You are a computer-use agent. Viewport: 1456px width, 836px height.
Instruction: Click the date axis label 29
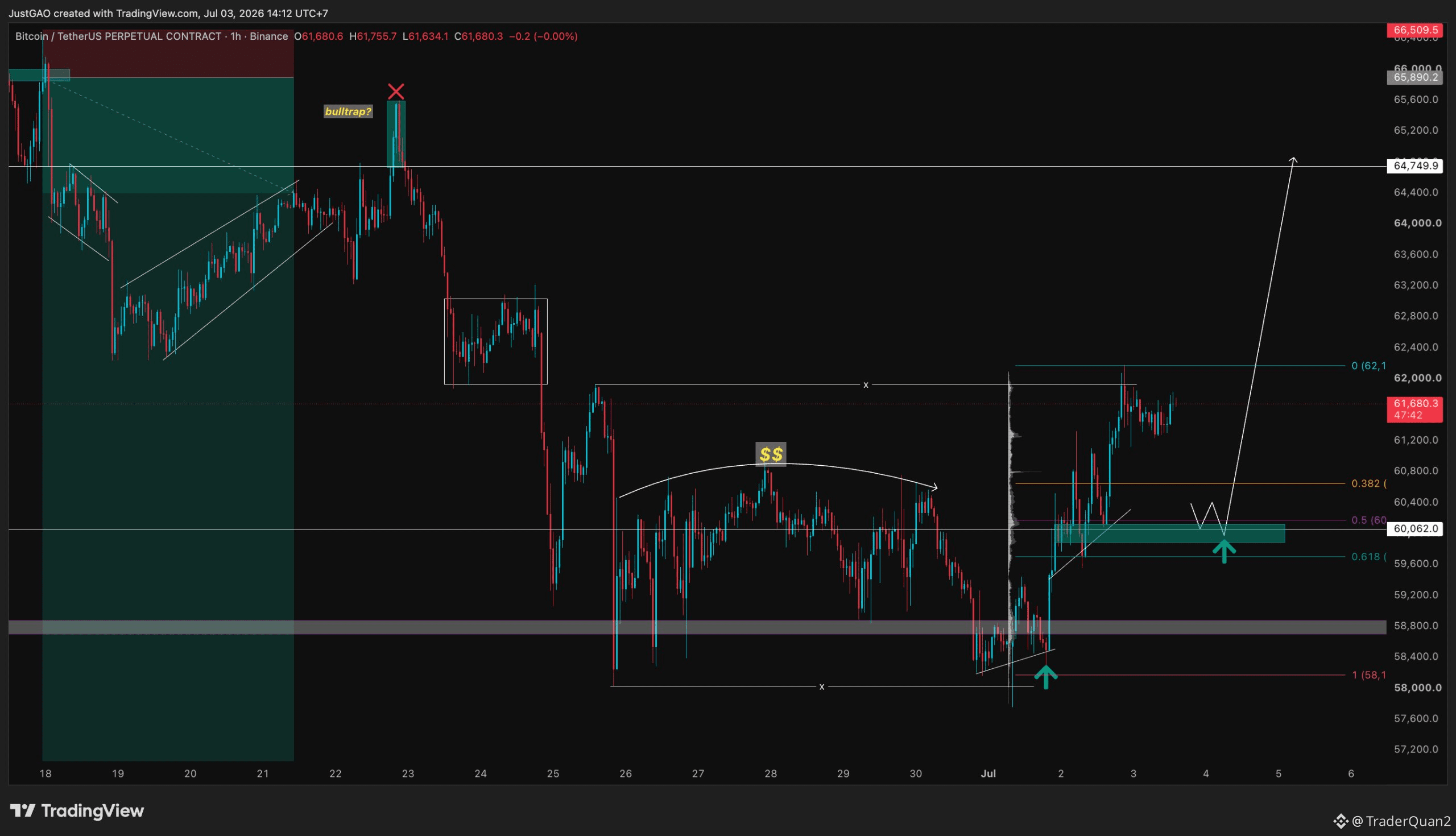(x=843, y=774)
